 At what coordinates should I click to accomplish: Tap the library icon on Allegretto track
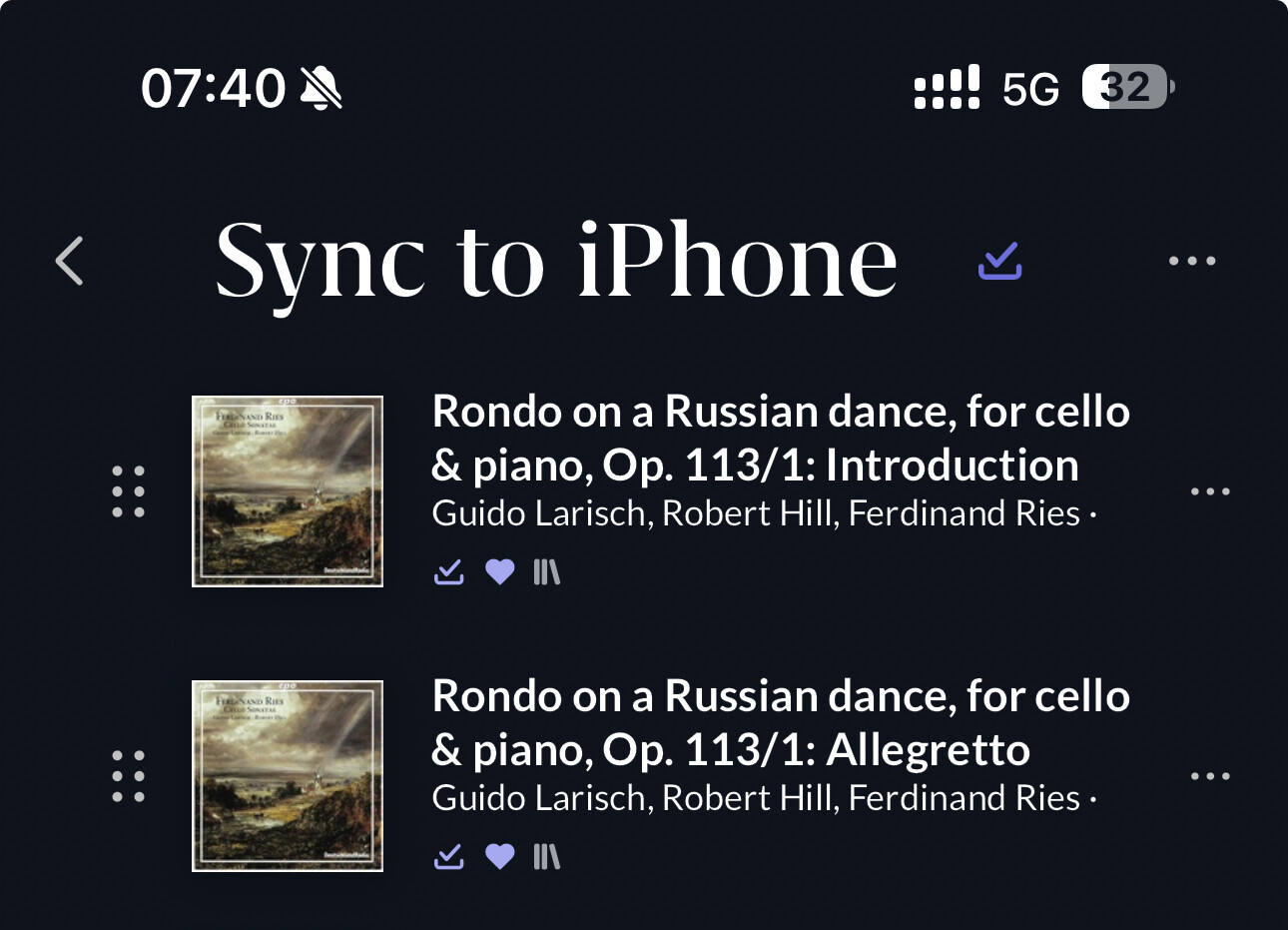click(x=547, y=856)
